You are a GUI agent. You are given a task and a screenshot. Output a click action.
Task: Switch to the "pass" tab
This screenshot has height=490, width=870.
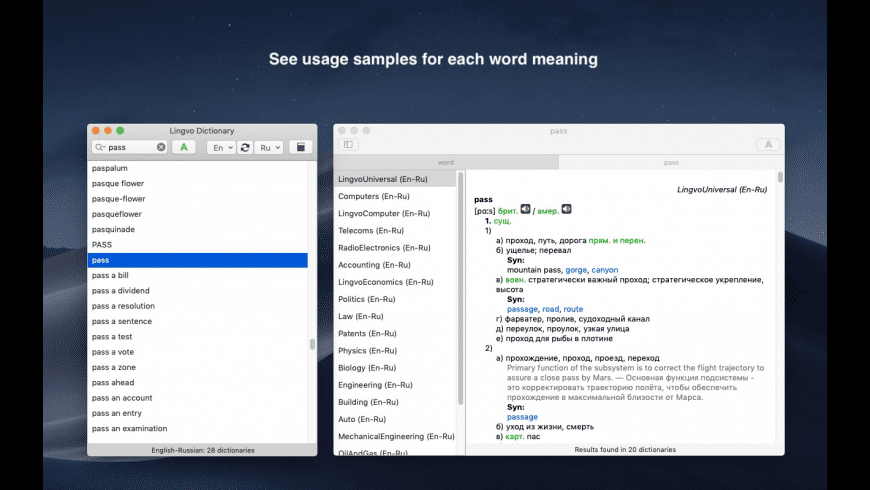(671, 162)
